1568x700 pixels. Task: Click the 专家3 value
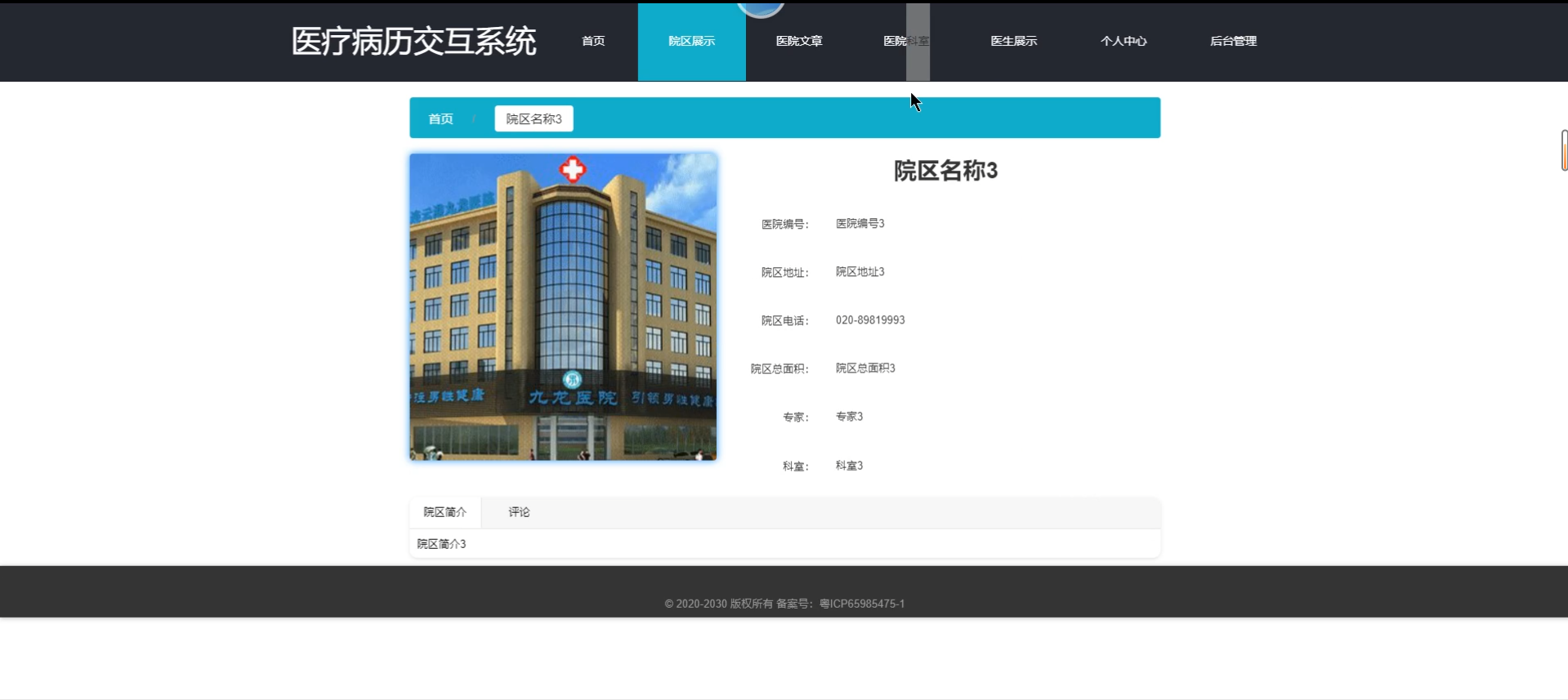[849, 417]
